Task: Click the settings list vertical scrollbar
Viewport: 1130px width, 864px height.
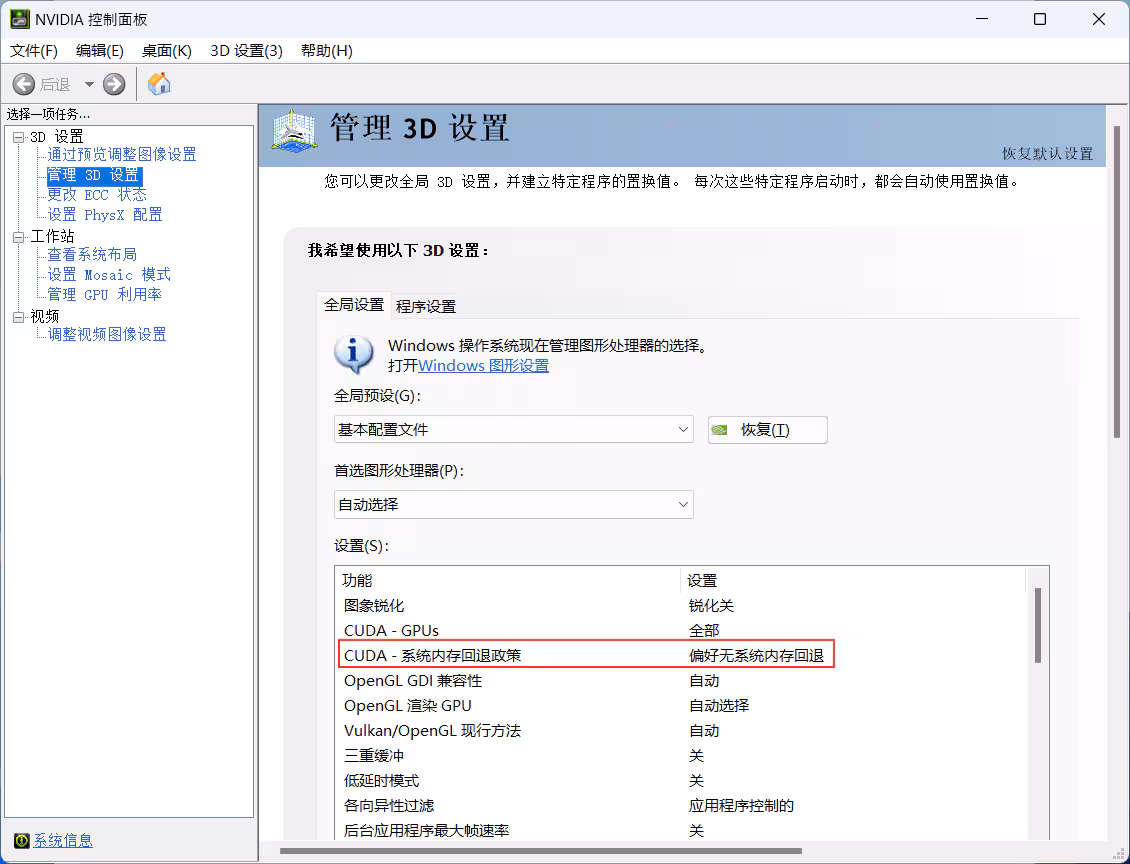Action: [x=1037, y=625]
